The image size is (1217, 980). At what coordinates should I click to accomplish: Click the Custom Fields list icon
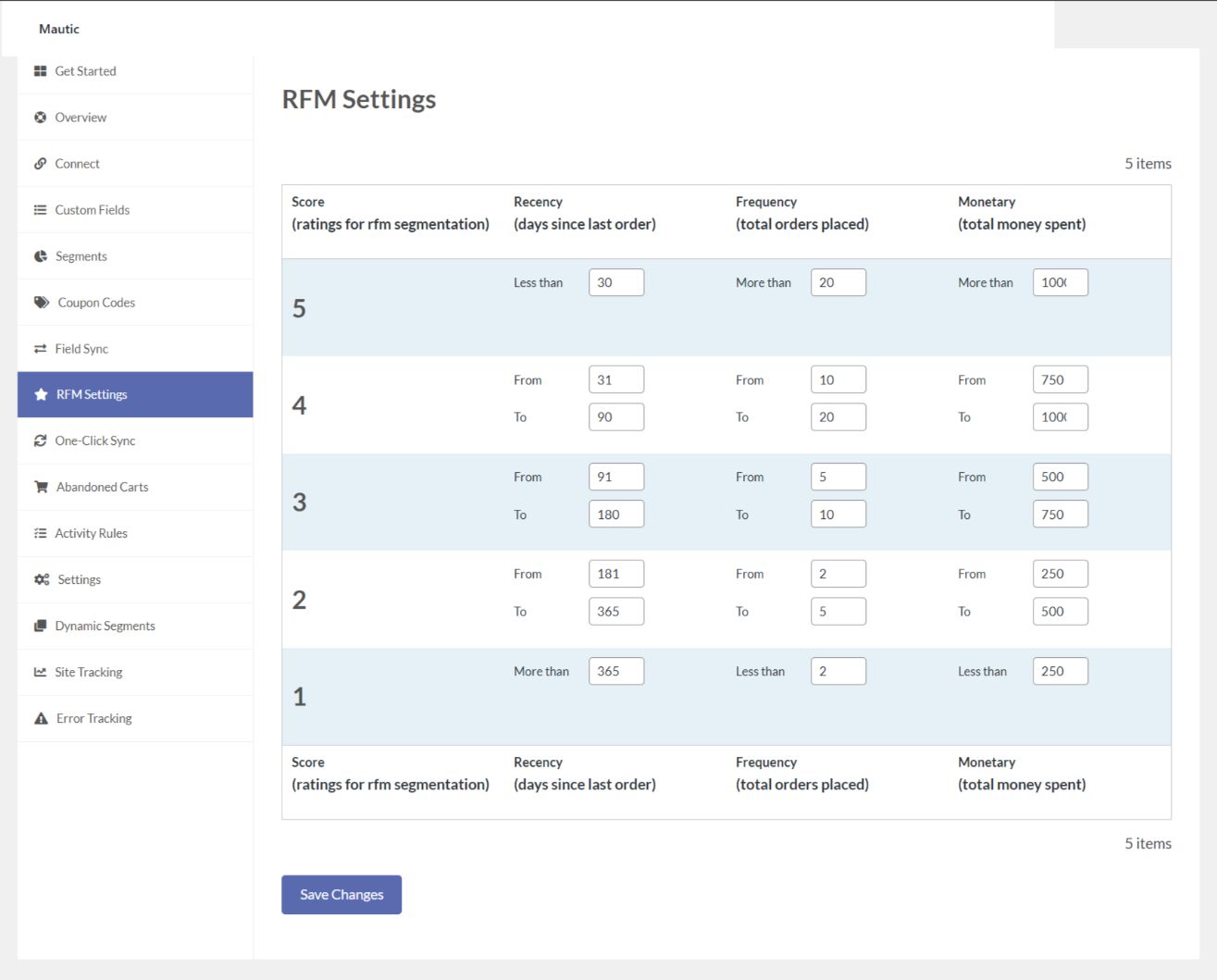click(x=40, y=210)
